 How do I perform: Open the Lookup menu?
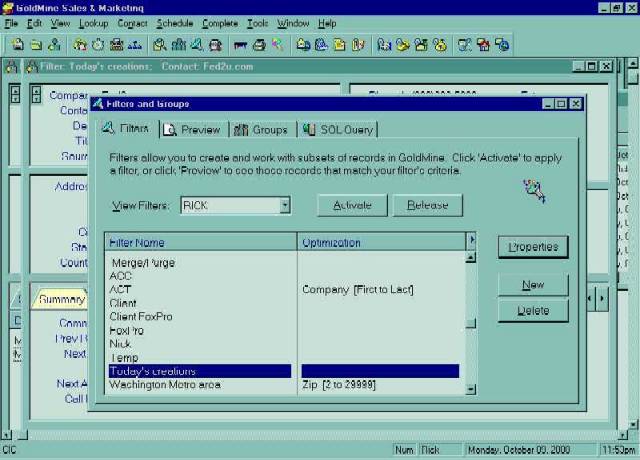tap(93, 24)
